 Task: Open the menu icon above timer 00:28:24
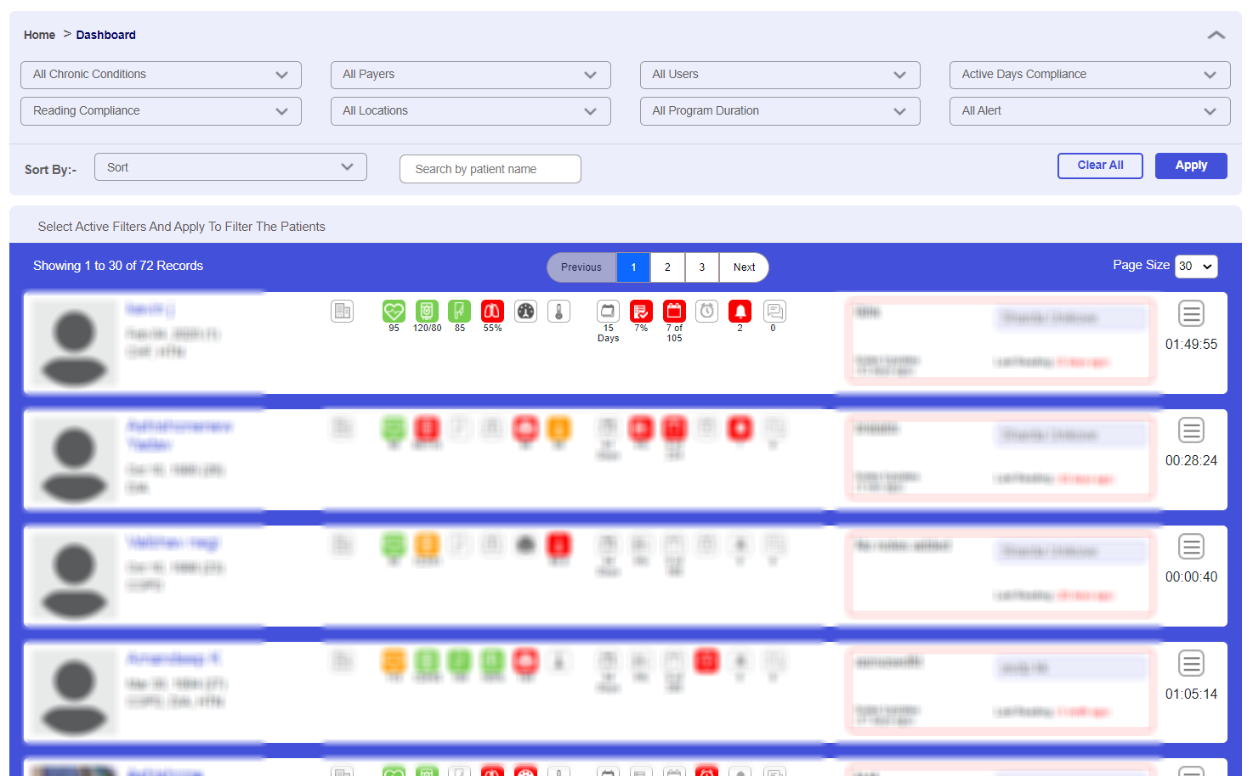pyautogui.click(x=1191, y=430)
